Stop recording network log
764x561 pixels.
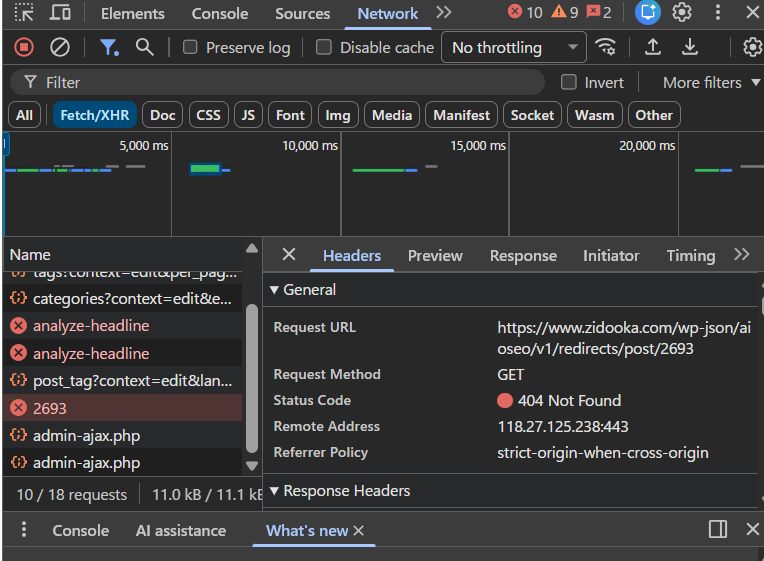24,47
